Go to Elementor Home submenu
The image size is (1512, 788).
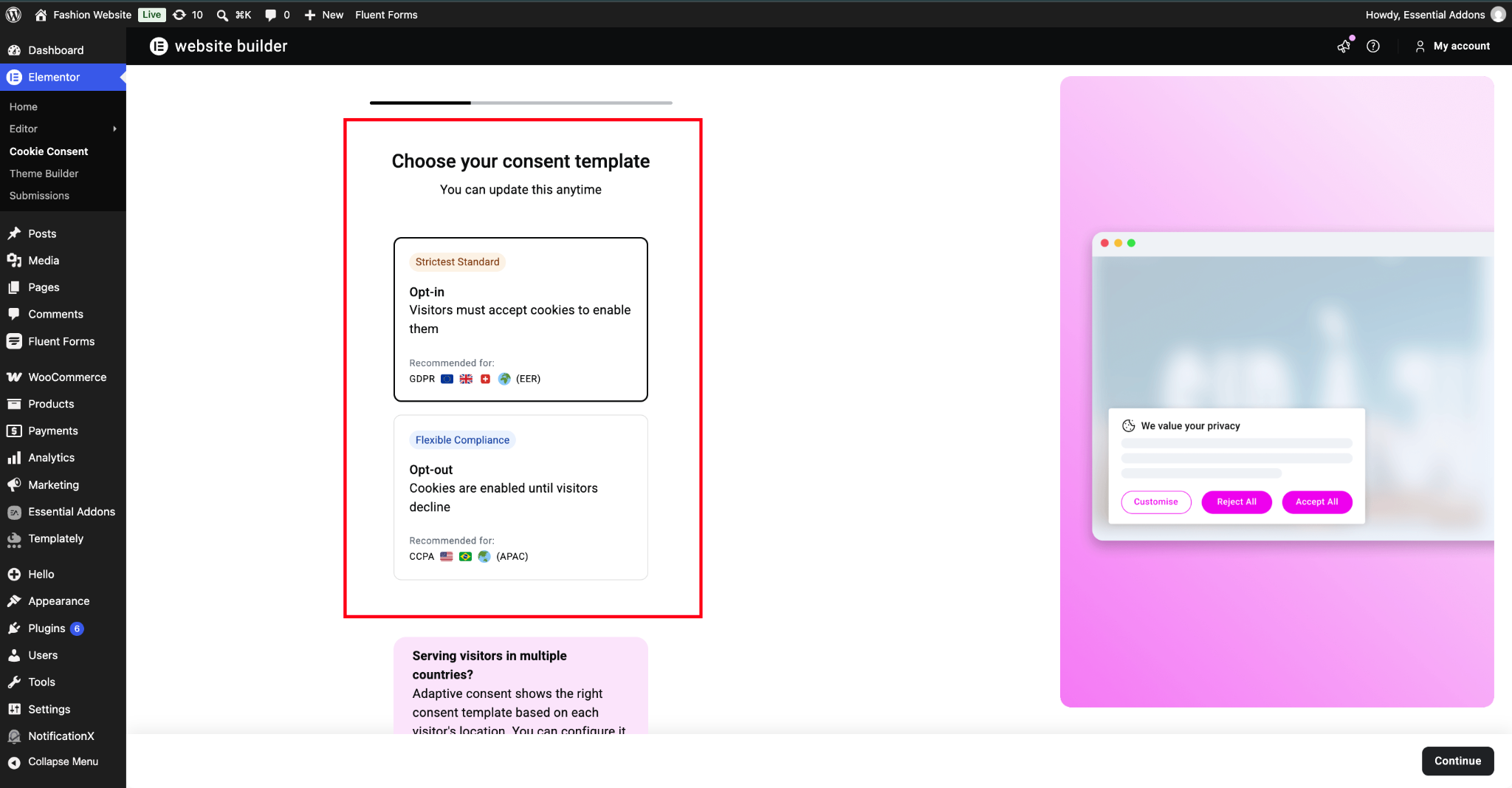(24, 106)
